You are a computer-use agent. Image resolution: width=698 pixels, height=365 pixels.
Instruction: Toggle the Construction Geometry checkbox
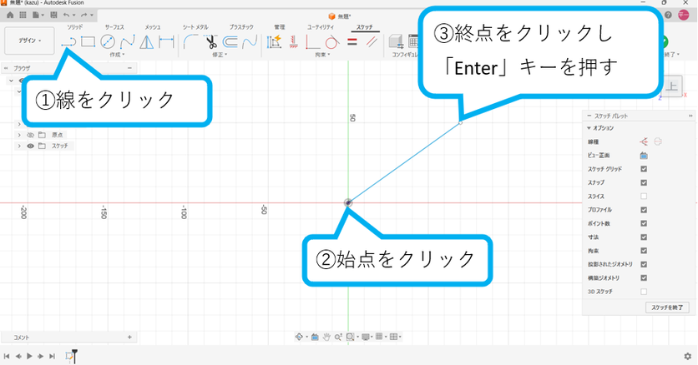(x=644, y=278)
